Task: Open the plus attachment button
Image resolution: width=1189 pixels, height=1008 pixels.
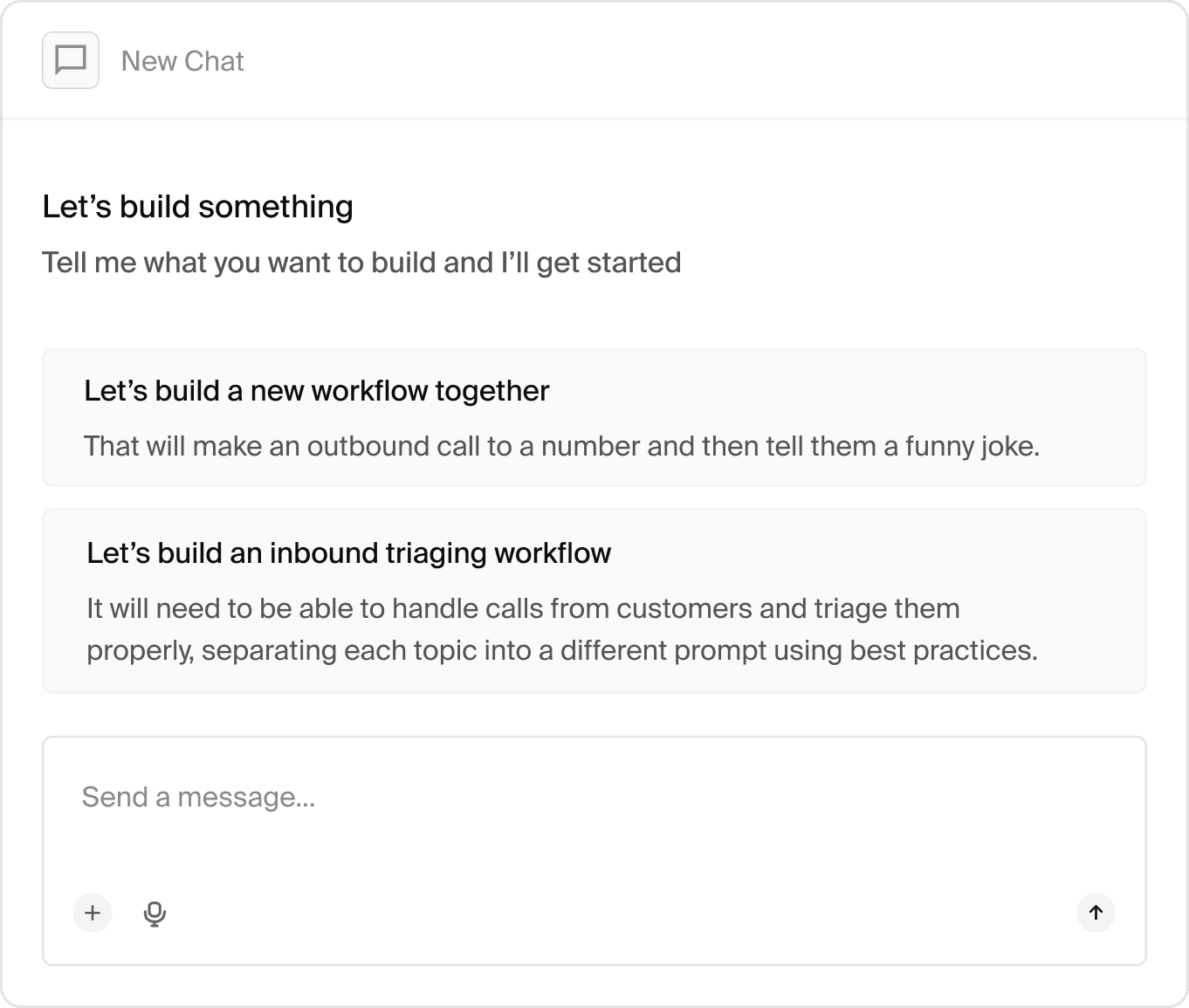Action: pyautogui.click(x=93, y=913)
